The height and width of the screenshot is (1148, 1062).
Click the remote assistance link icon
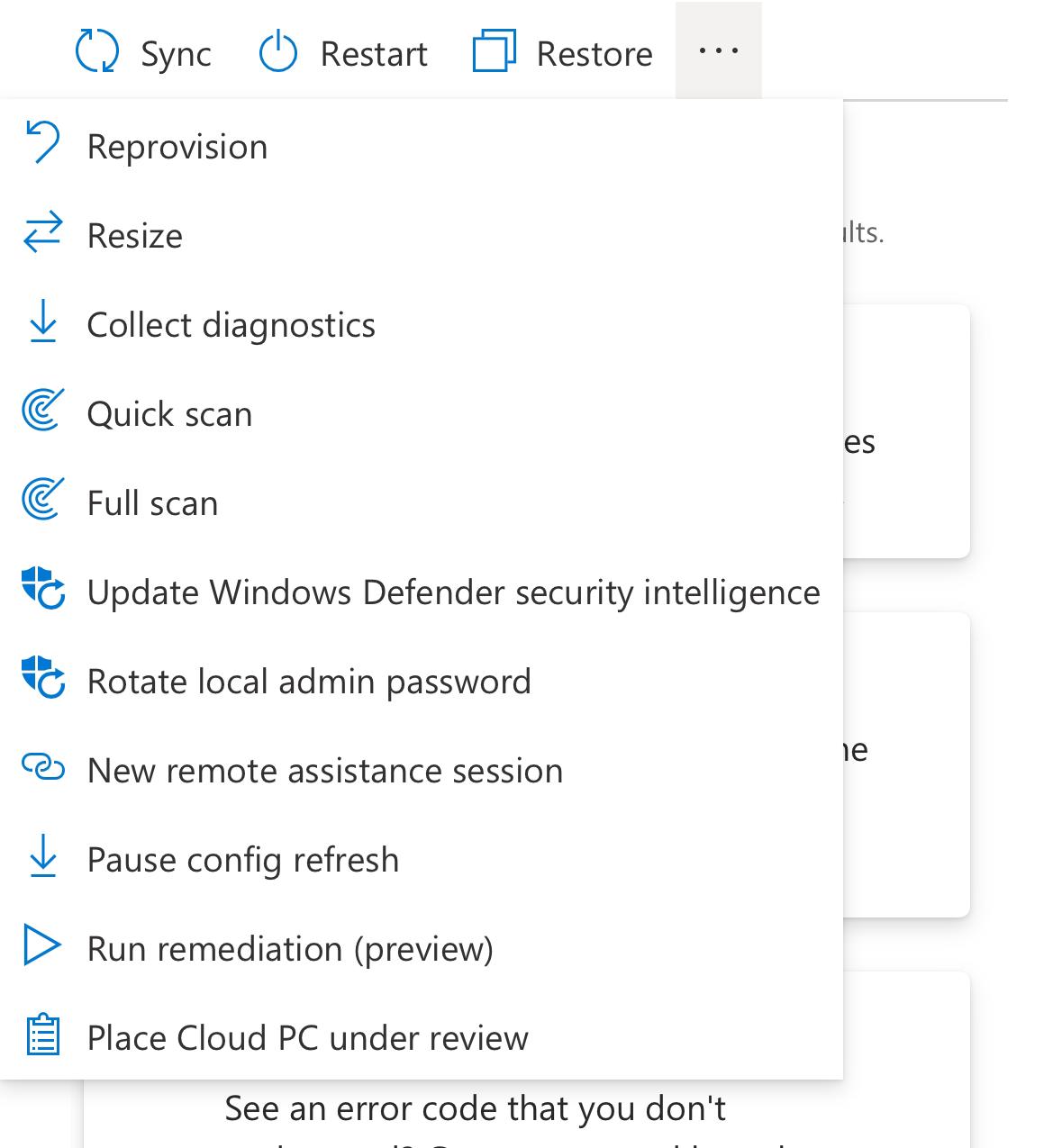(43, 767)
